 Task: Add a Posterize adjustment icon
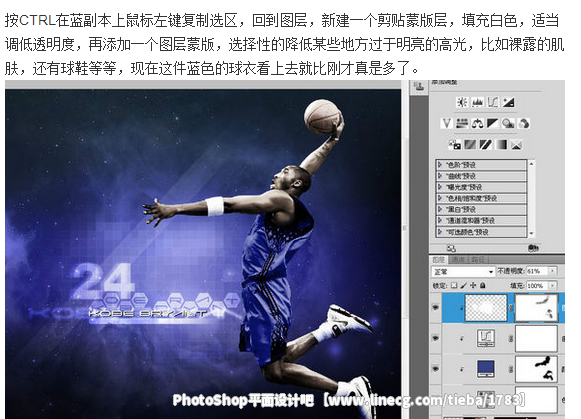(470, 144)
